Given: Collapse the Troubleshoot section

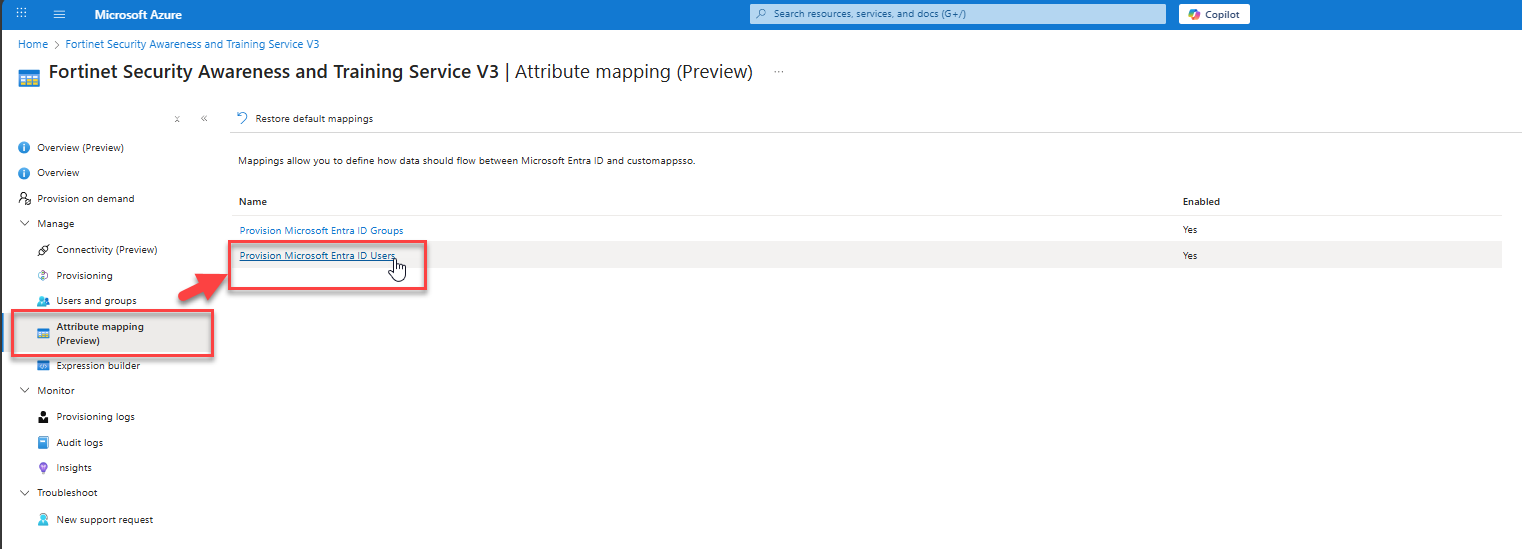Looking at the screenshot, I should [24, 493].
